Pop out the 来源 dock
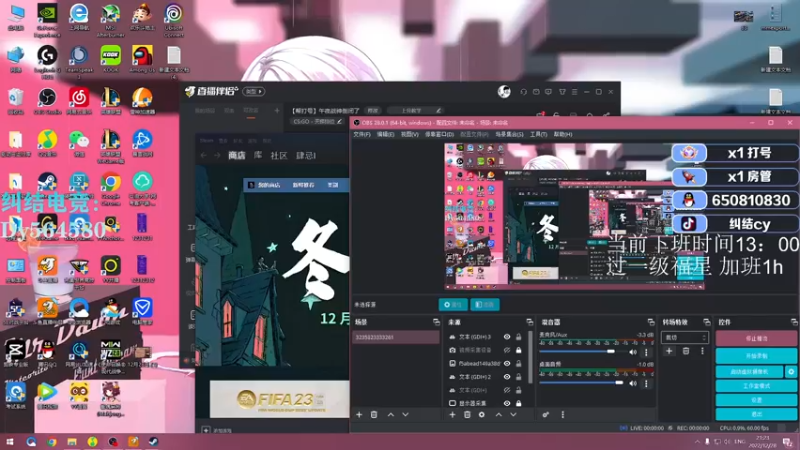 (x=530, y=322)
